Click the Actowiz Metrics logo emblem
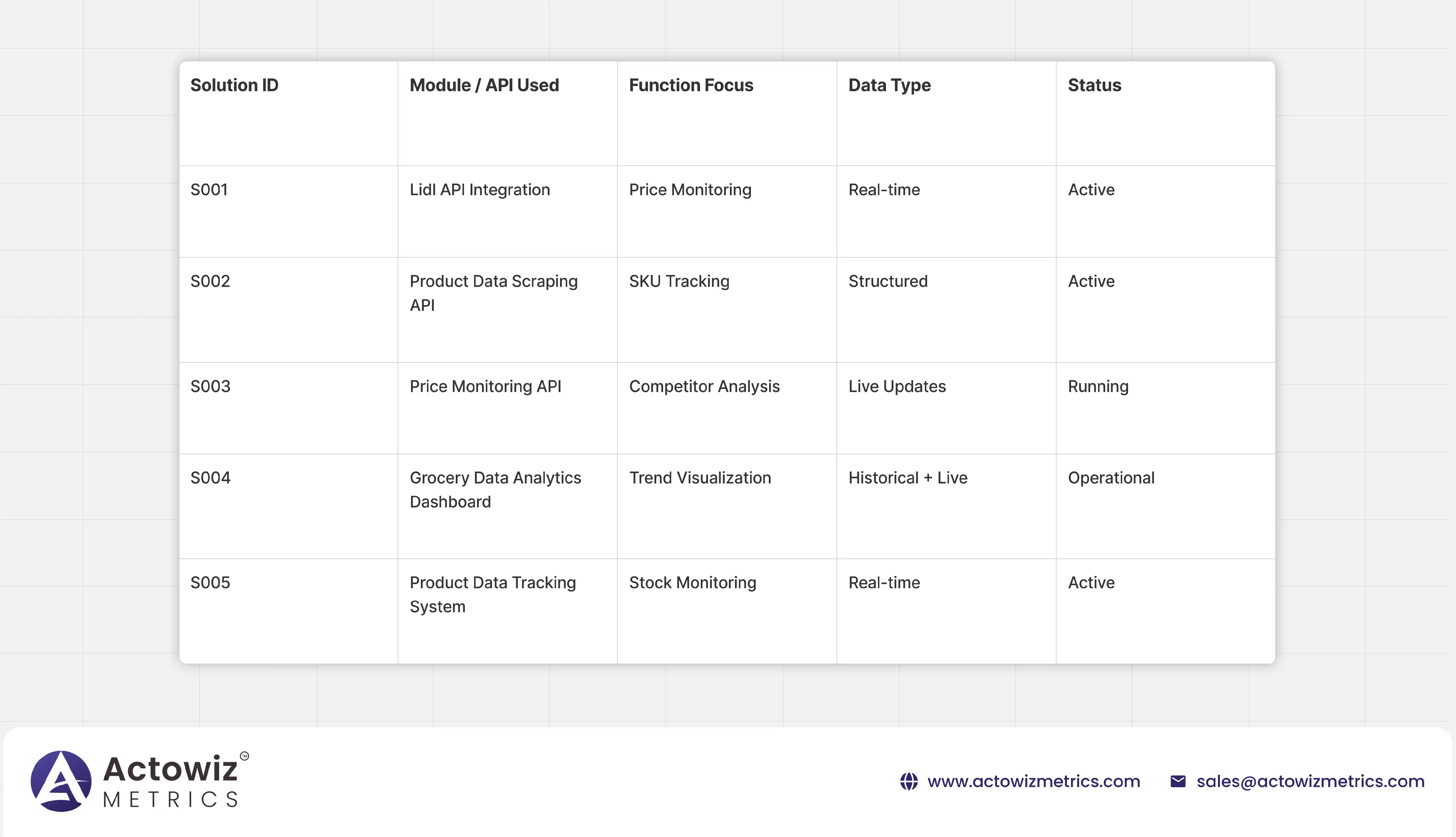This screenshot has width=1456, height=837. click(61, 781)
